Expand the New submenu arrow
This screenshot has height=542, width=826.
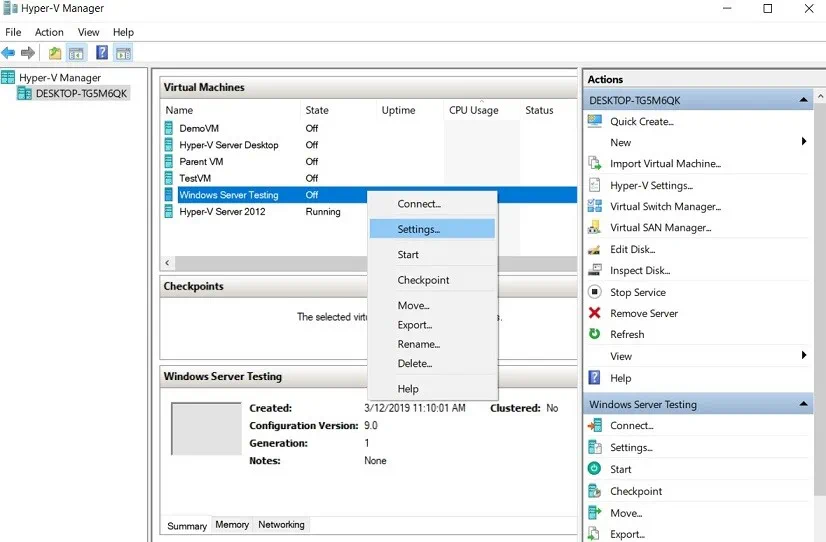804,143
